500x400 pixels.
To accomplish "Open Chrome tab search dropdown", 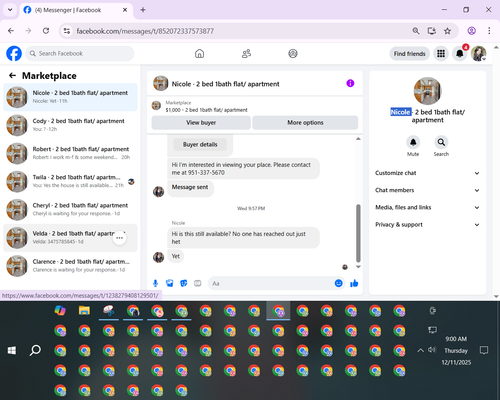I will (x=10, y=10).
